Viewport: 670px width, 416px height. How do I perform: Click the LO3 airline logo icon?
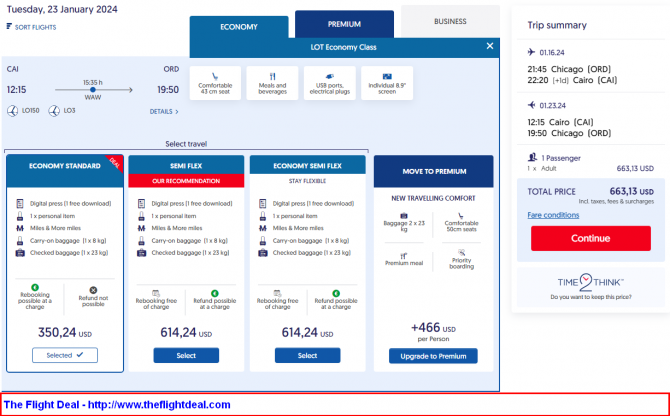(x=54, y=111)
